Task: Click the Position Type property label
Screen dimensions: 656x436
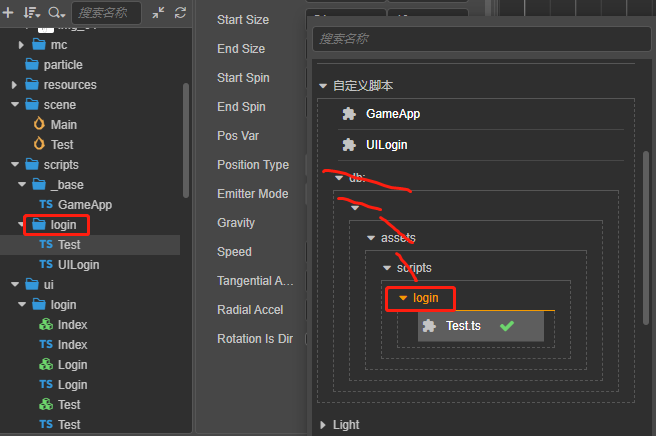Action: tap(253, 165)
